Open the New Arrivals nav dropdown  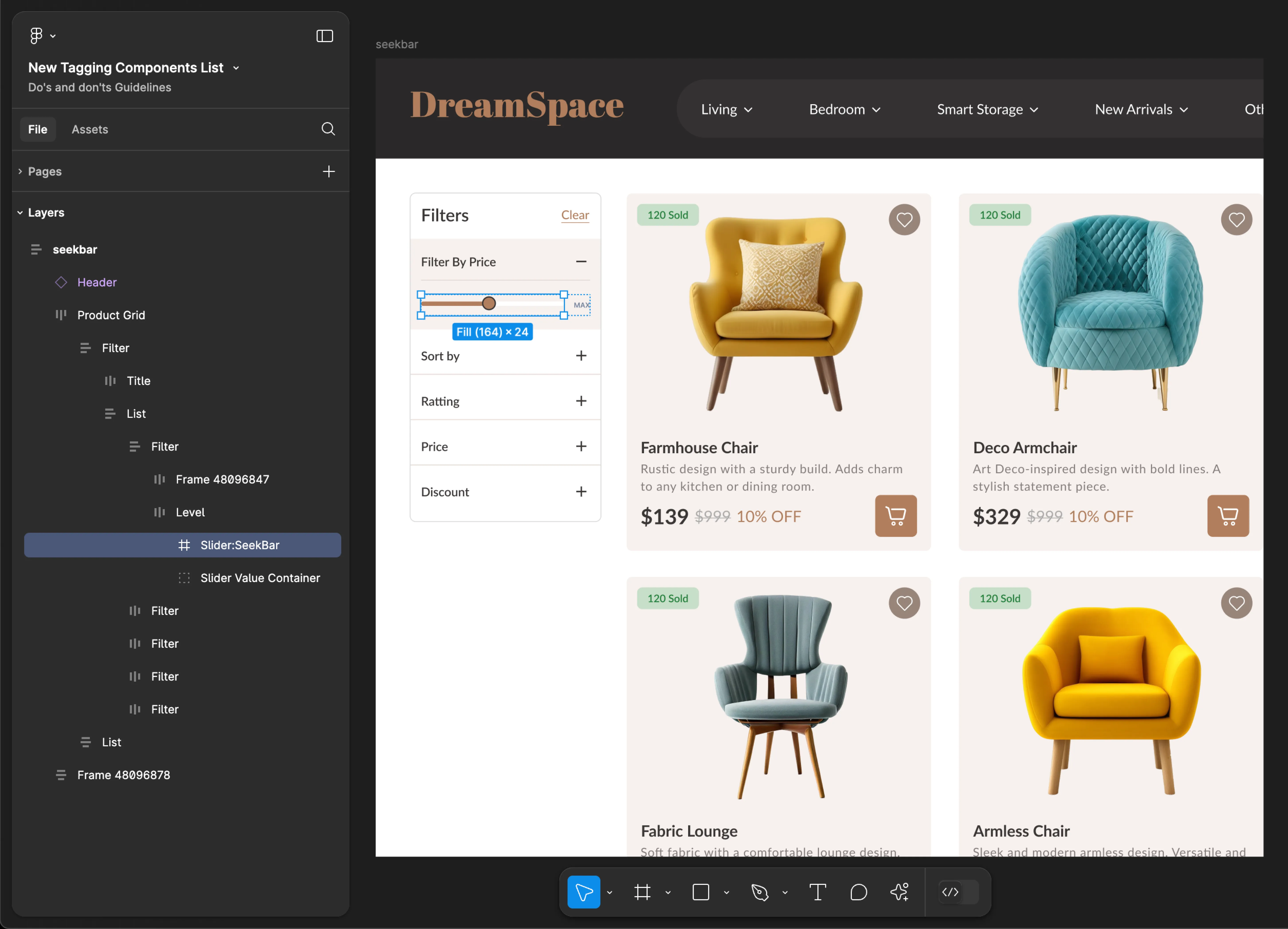click(1141, 109)
